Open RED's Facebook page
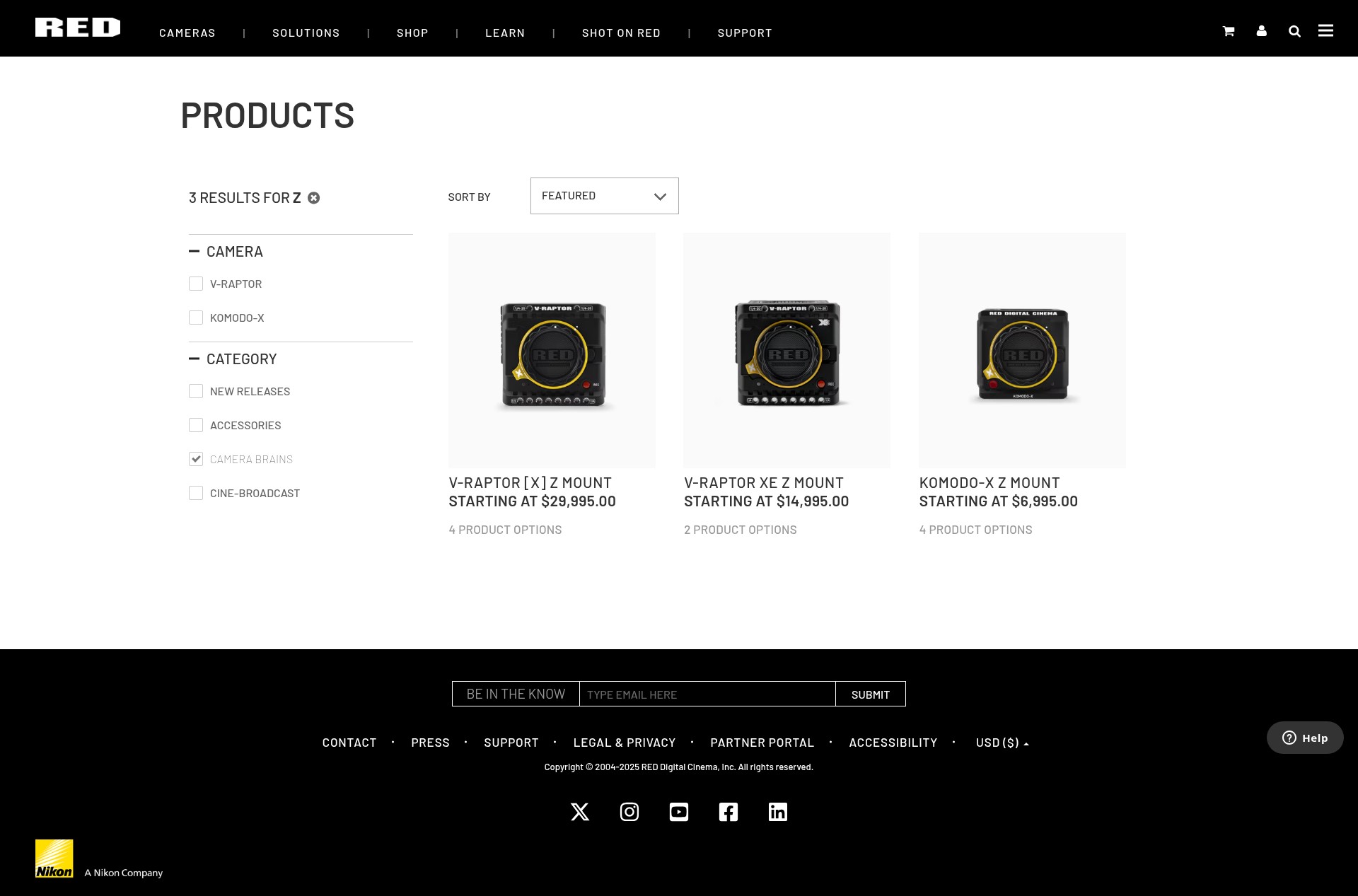This screenshot has width=1358, height=896. (x=729, y=812)
